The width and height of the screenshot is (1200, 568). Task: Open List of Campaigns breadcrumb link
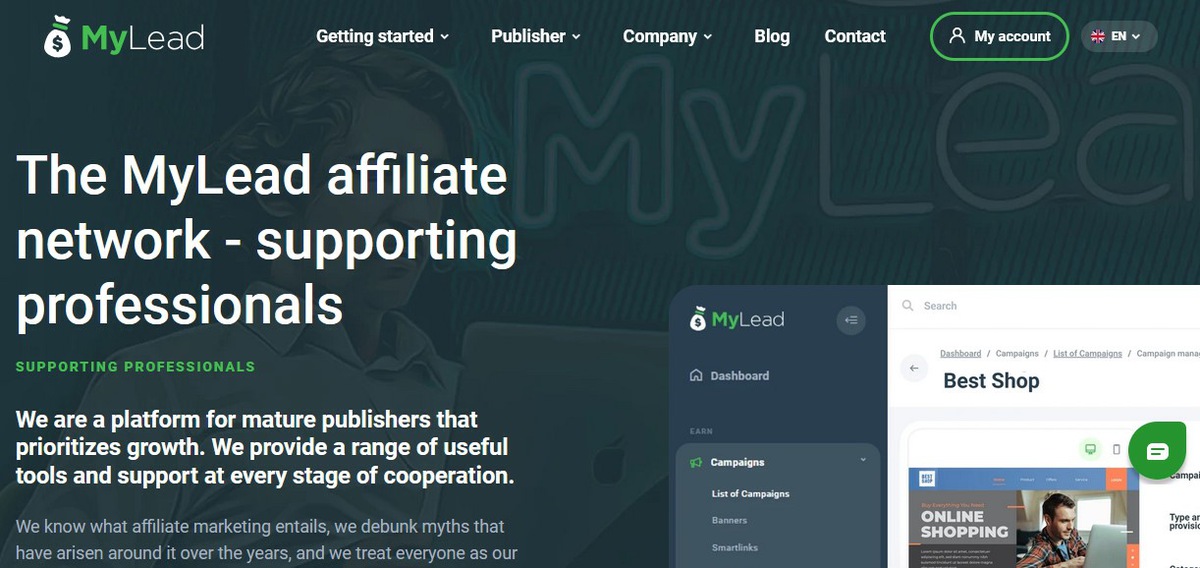click(1087, 354)
